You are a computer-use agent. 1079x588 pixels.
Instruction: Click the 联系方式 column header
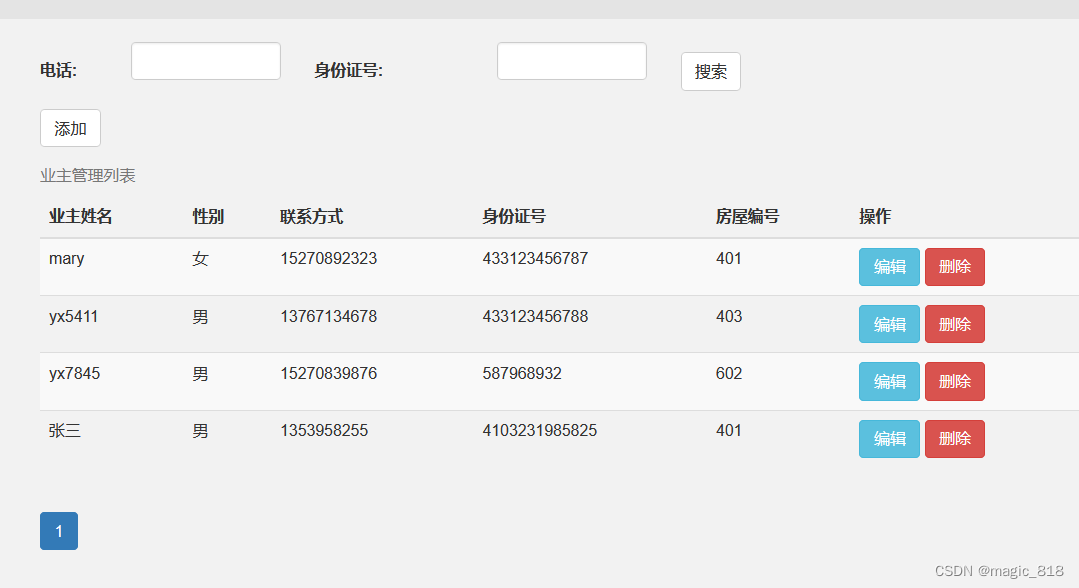tap(312, 216)
